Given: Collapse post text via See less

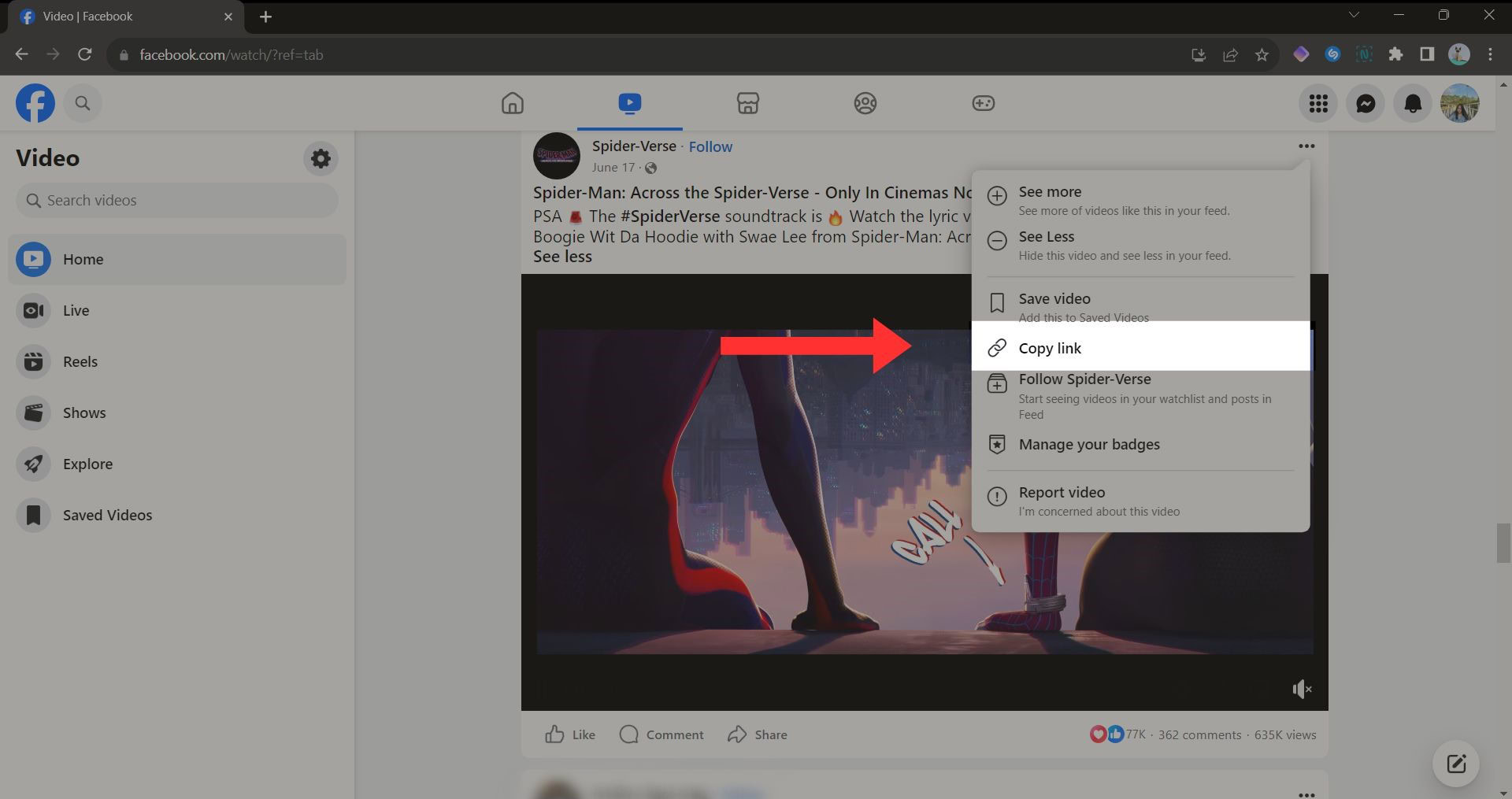Looking at the screenshot, I should (562, 257).
